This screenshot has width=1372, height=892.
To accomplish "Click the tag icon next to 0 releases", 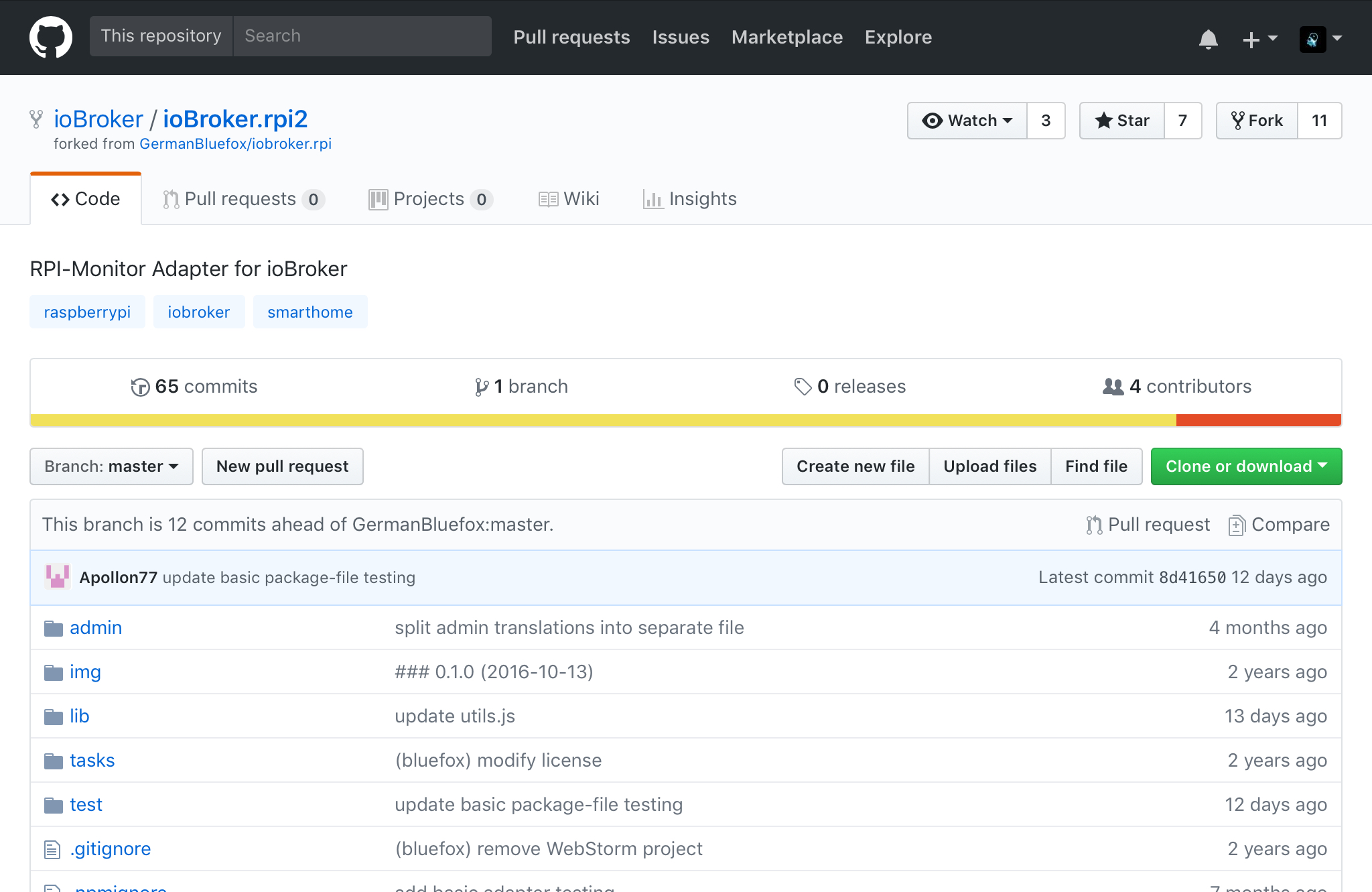I will coord(803,387).
